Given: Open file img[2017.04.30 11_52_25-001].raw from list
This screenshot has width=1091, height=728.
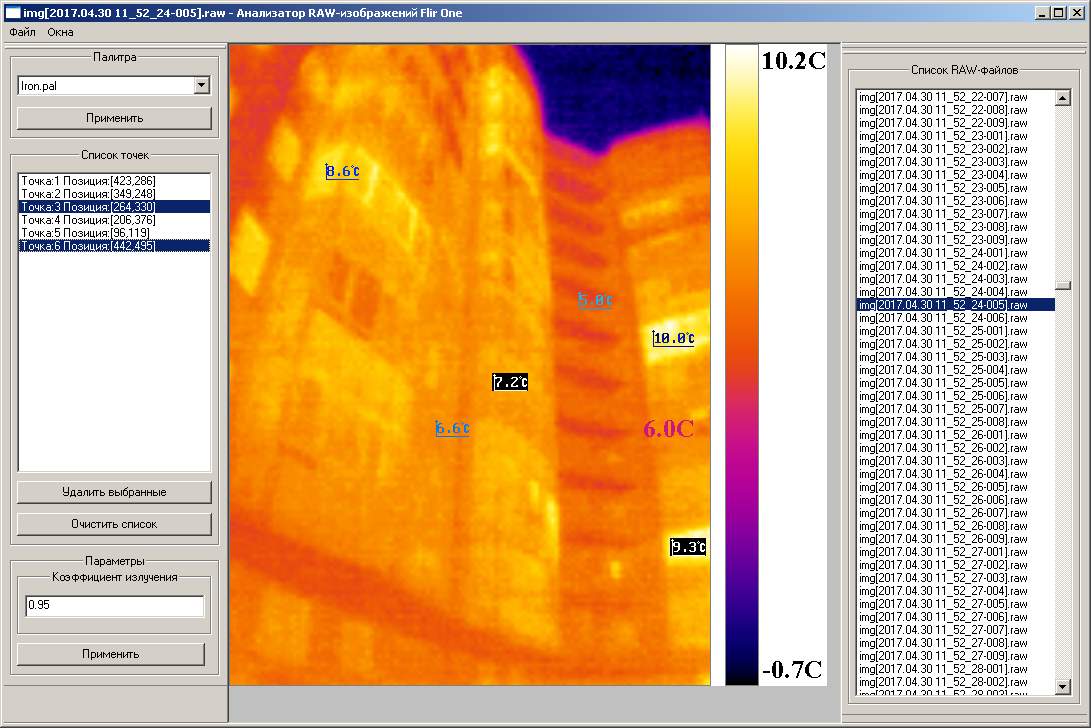Looking at the screenshot, I should (x=943, y=331).
